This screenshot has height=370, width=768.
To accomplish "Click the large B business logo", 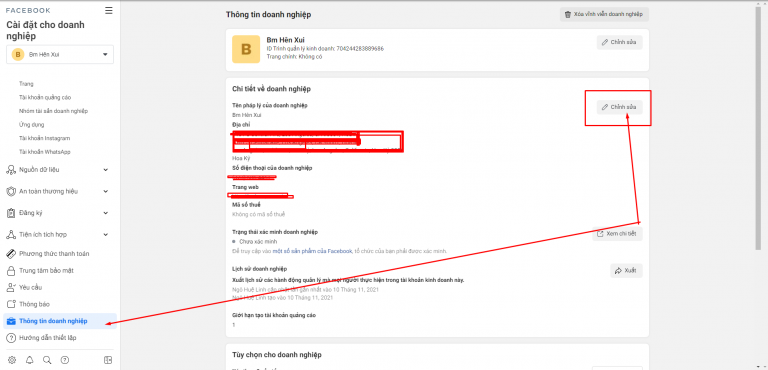I will point(246,49).
